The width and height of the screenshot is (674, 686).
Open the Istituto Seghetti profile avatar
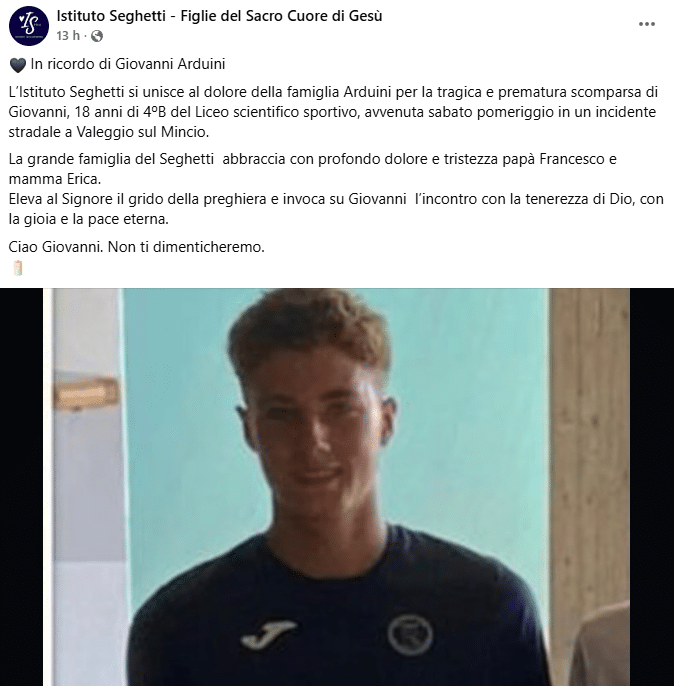click(x=29, y=26)
